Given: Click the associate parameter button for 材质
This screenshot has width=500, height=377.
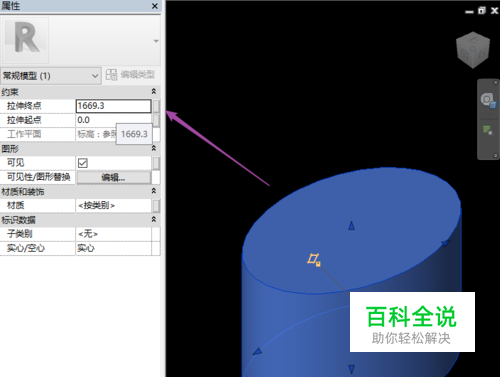Looking at the screenshot, I should [156, 206].
